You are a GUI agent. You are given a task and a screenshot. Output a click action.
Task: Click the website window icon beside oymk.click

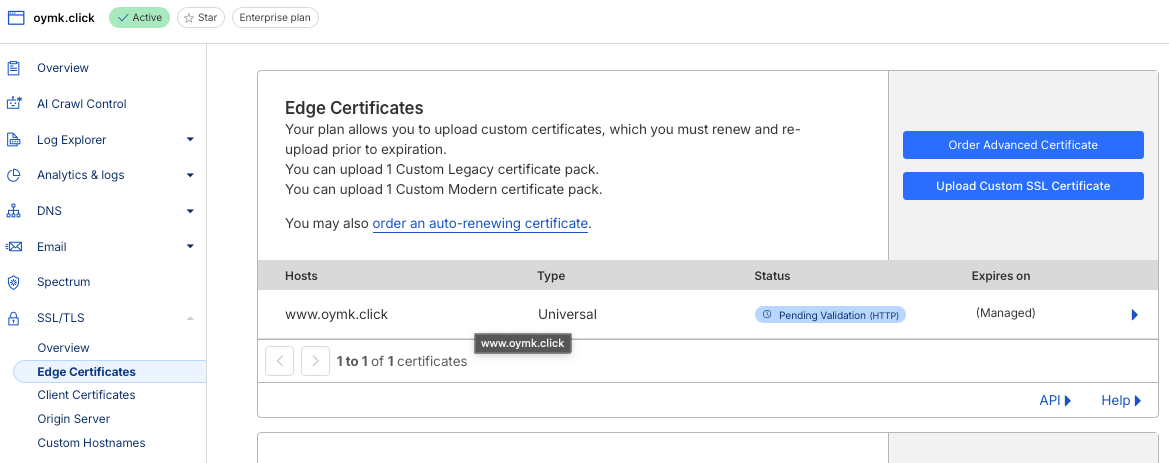(x=16, y=18)
